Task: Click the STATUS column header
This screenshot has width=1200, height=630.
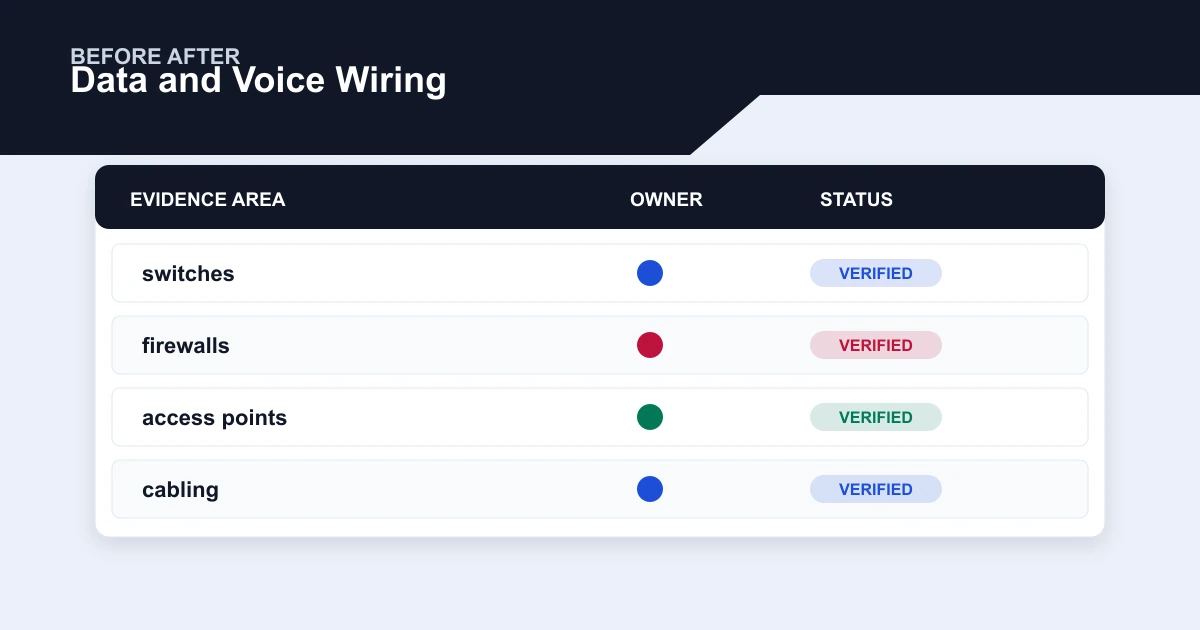Action: click(856, 199)
